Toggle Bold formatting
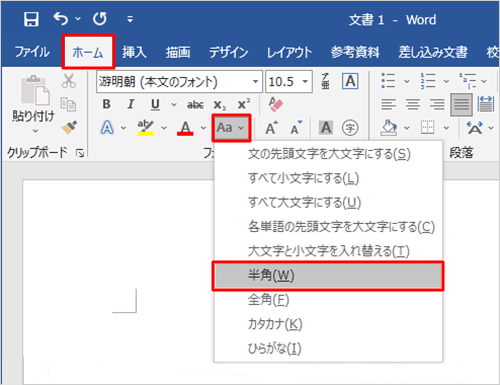Viewport: 500px width, 385px height. [x=107, y=104]
